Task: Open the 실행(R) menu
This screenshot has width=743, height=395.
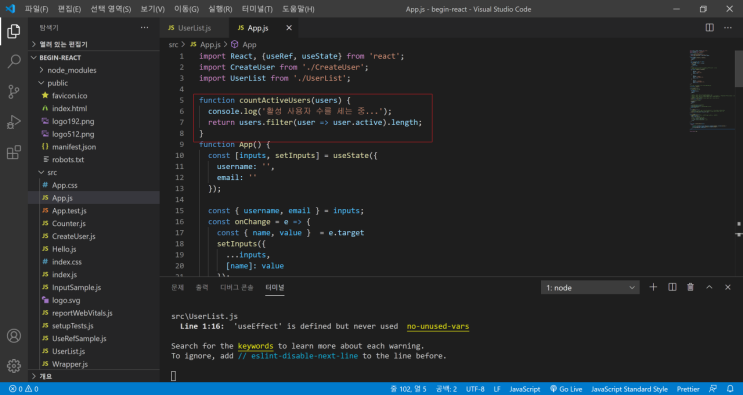Action: tap(220, 9)
